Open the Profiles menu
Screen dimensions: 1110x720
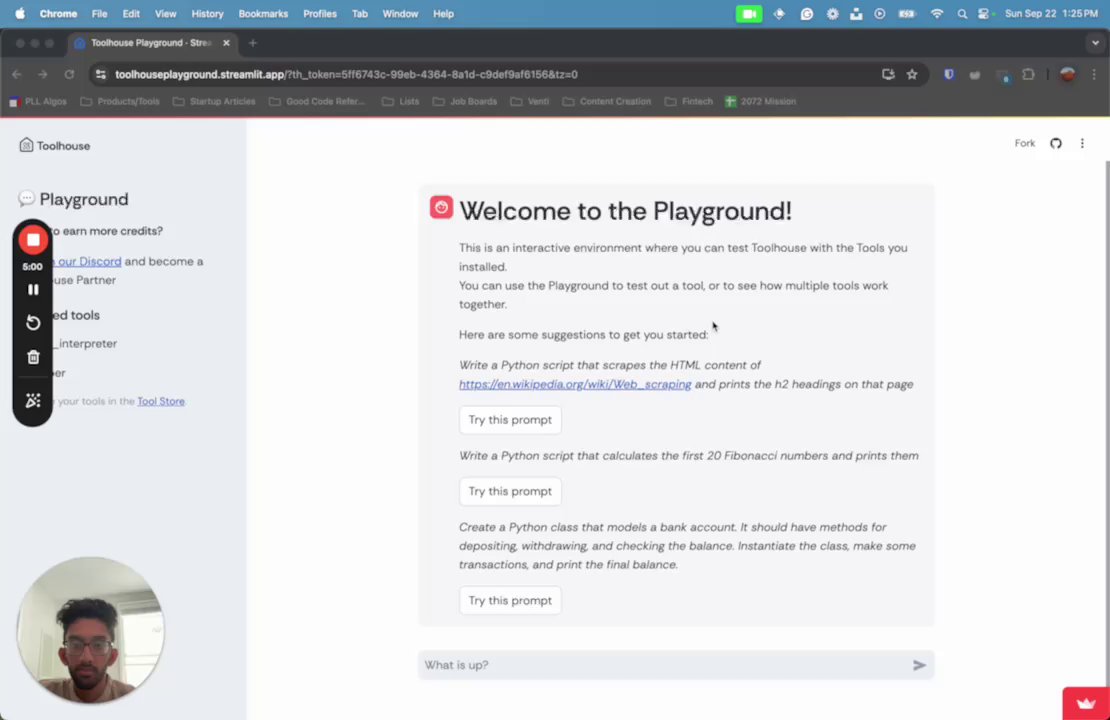pyautogui.click(x=319, y=13)
